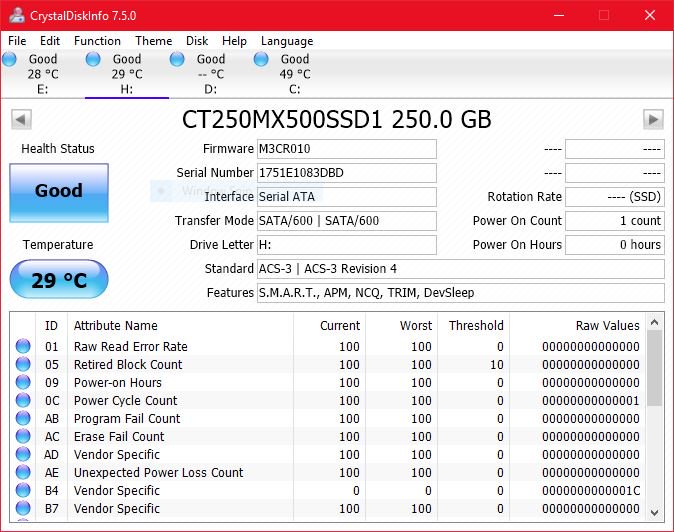Switch to disk E: at 28 °C
Screen dimensions: 674x532
pyautogui.click(x=43, y=74)
